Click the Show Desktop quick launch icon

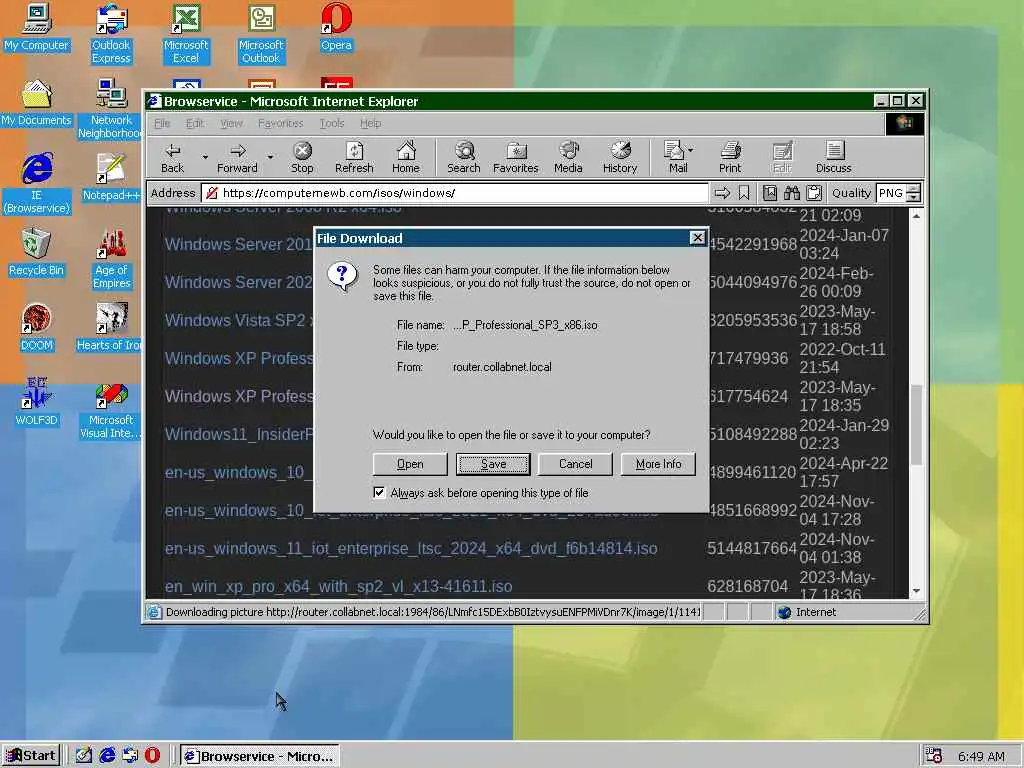click(84, 755)
